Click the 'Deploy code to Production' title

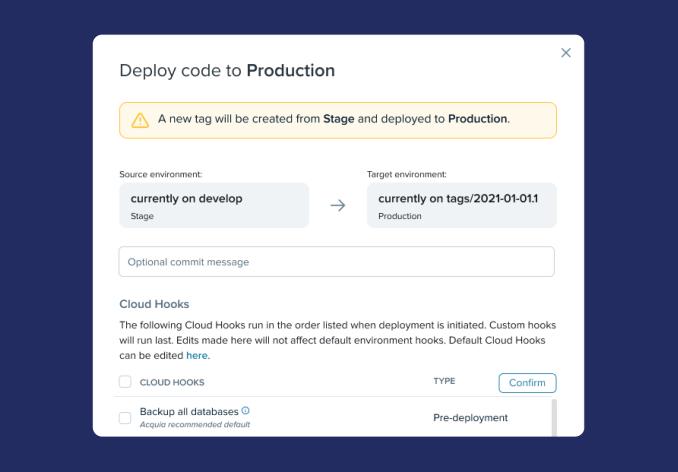[227, 71]
